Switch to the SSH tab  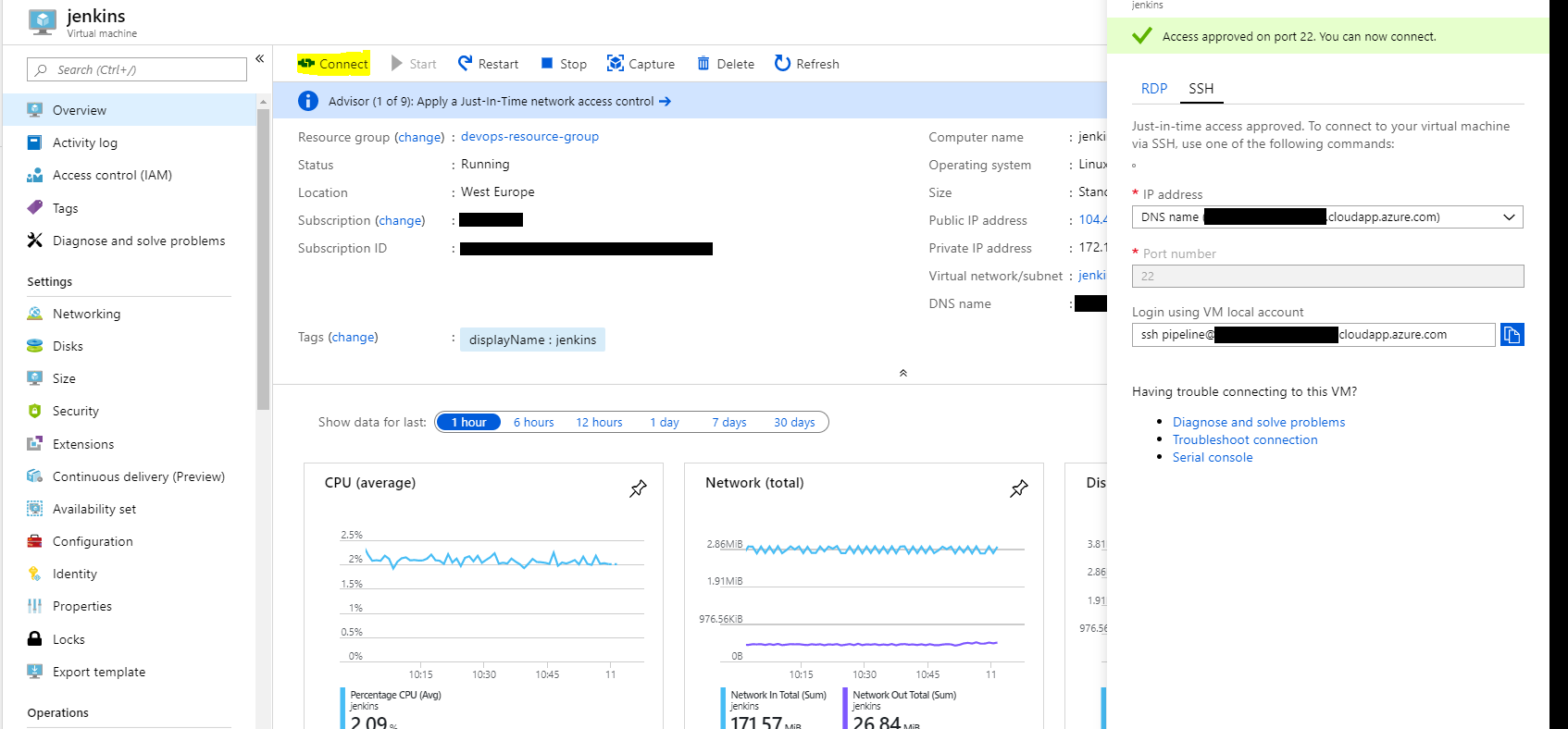coord(1201,89)
